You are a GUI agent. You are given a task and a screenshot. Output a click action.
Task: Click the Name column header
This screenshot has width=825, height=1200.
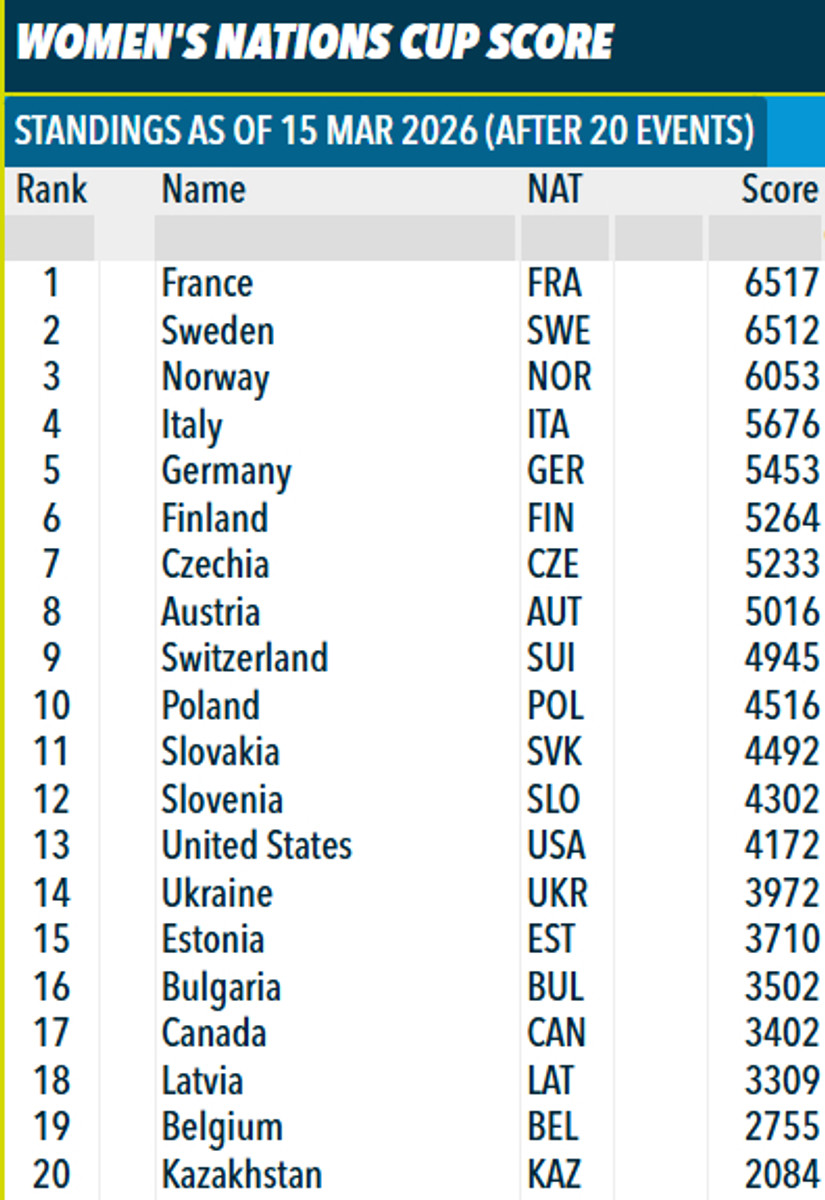(x=204, y=189)
